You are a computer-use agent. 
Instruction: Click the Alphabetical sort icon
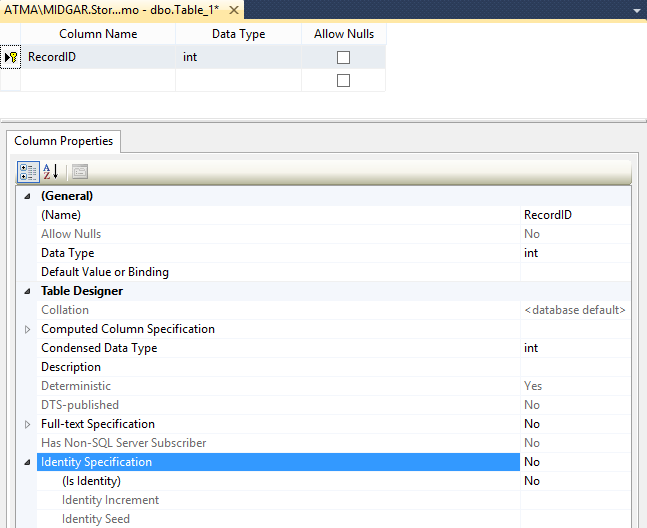tap(51, 171)
